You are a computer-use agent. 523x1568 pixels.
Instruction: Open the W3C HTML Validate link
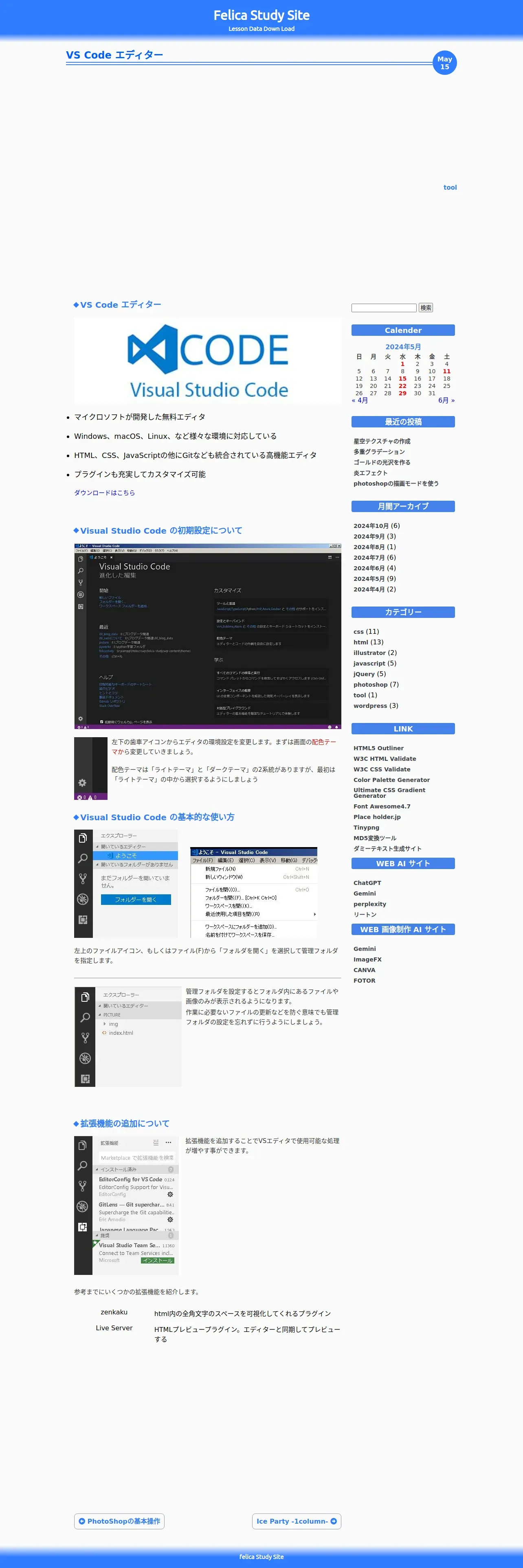385,759
